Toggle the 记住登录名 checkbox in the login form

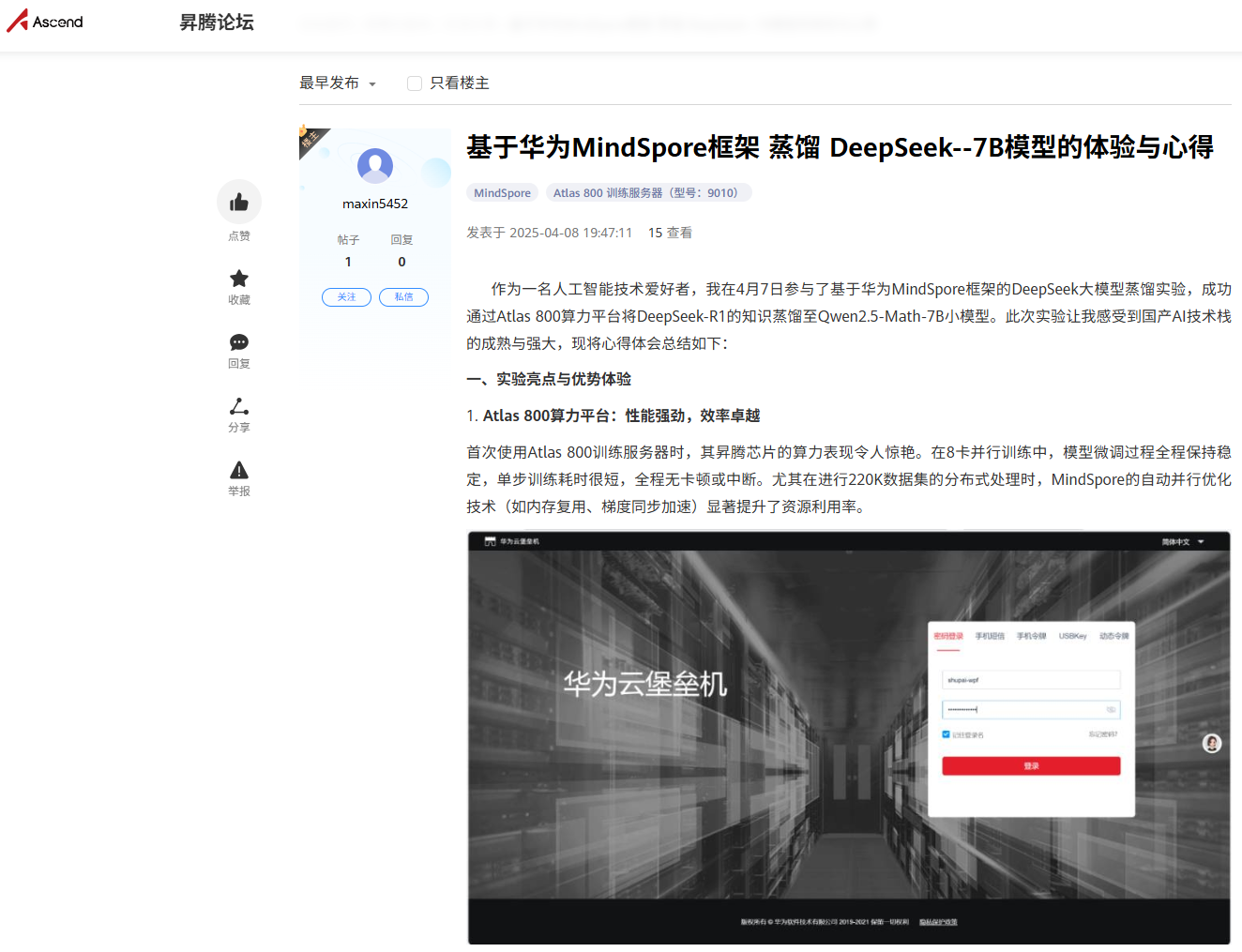(x=946, y=734)
